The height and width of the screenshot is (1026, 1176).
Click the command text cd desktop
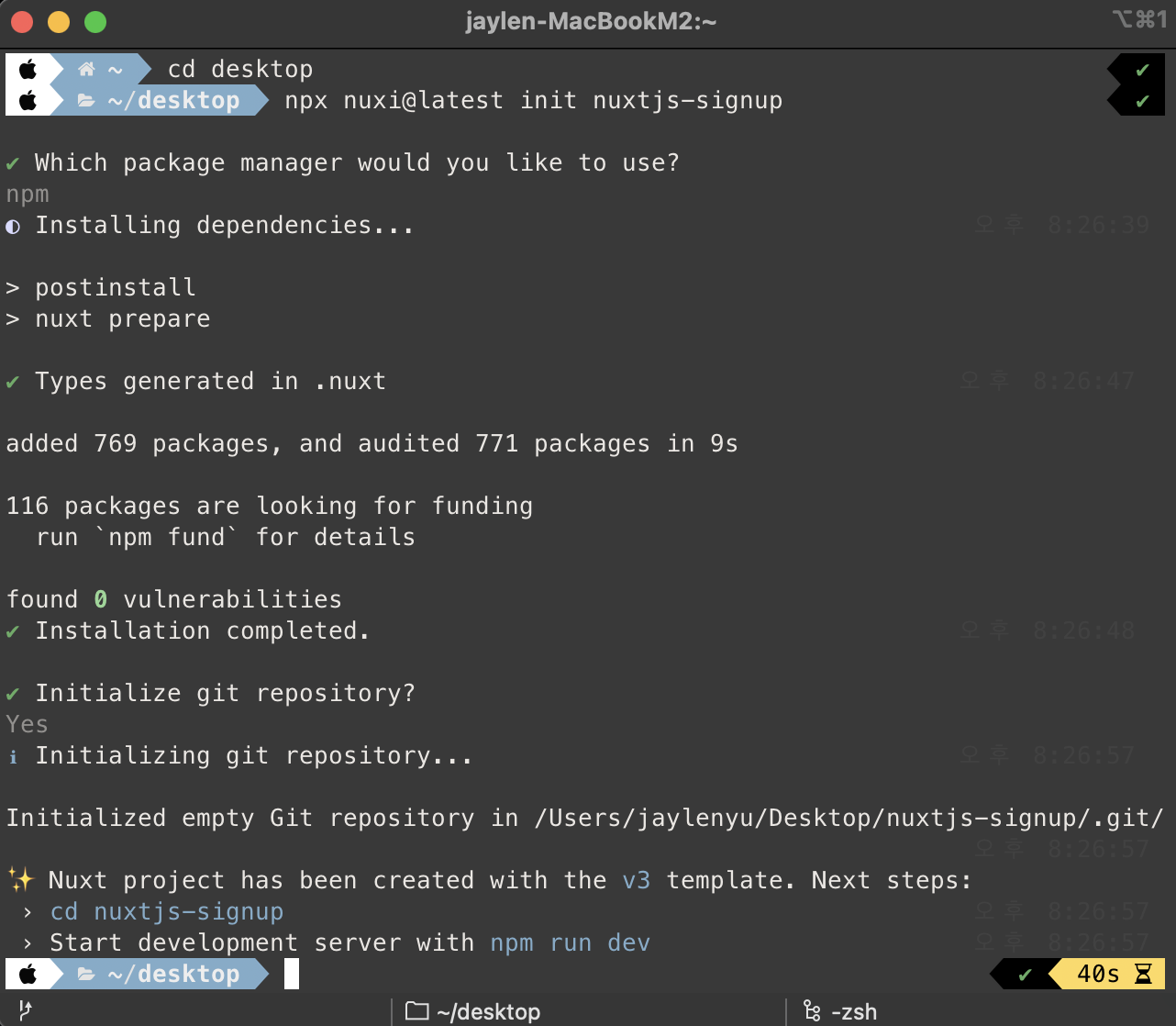(x=240, y=70)
